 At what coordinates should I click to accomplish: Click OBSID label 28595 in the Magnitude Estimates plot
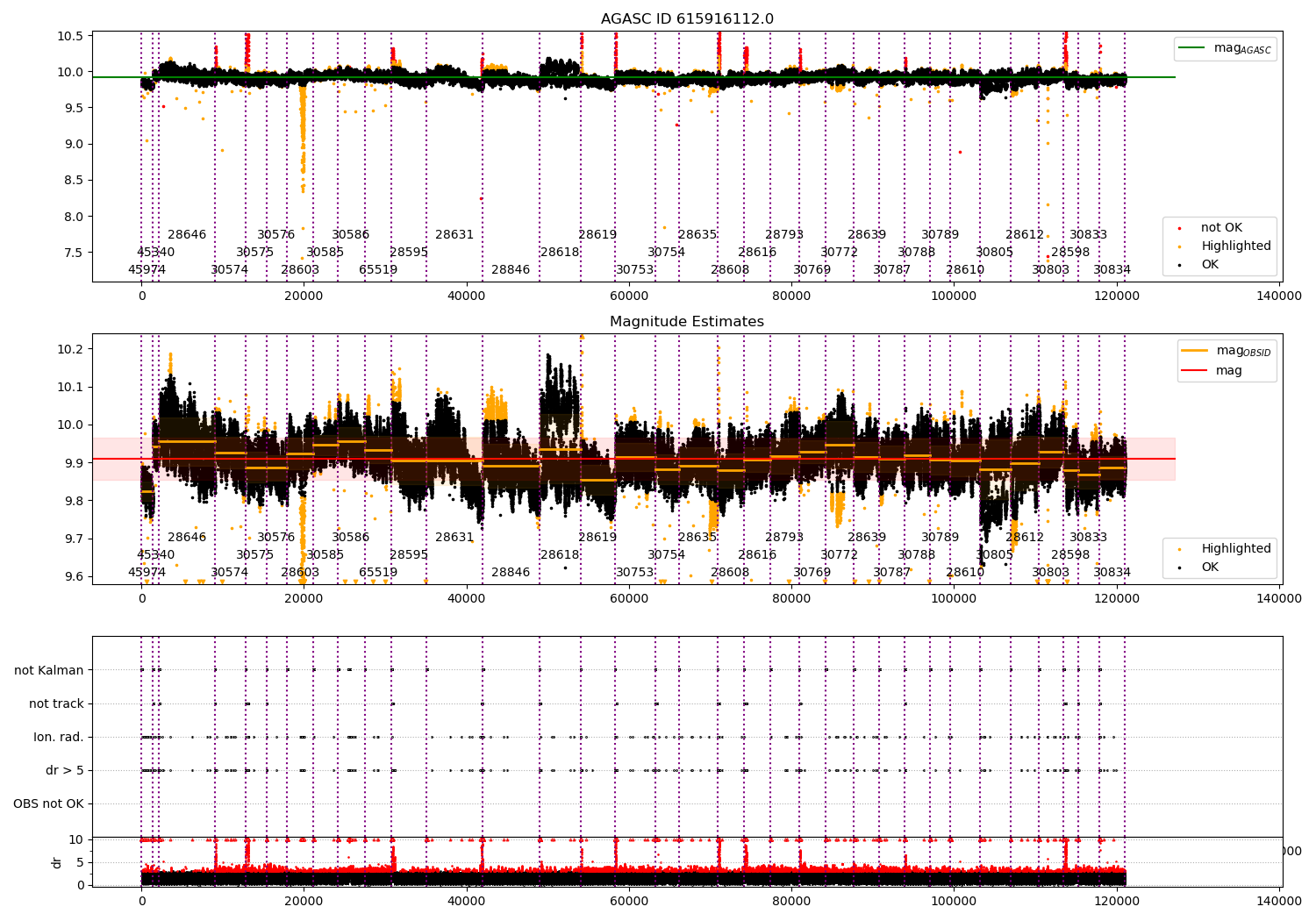coord(409,554)
